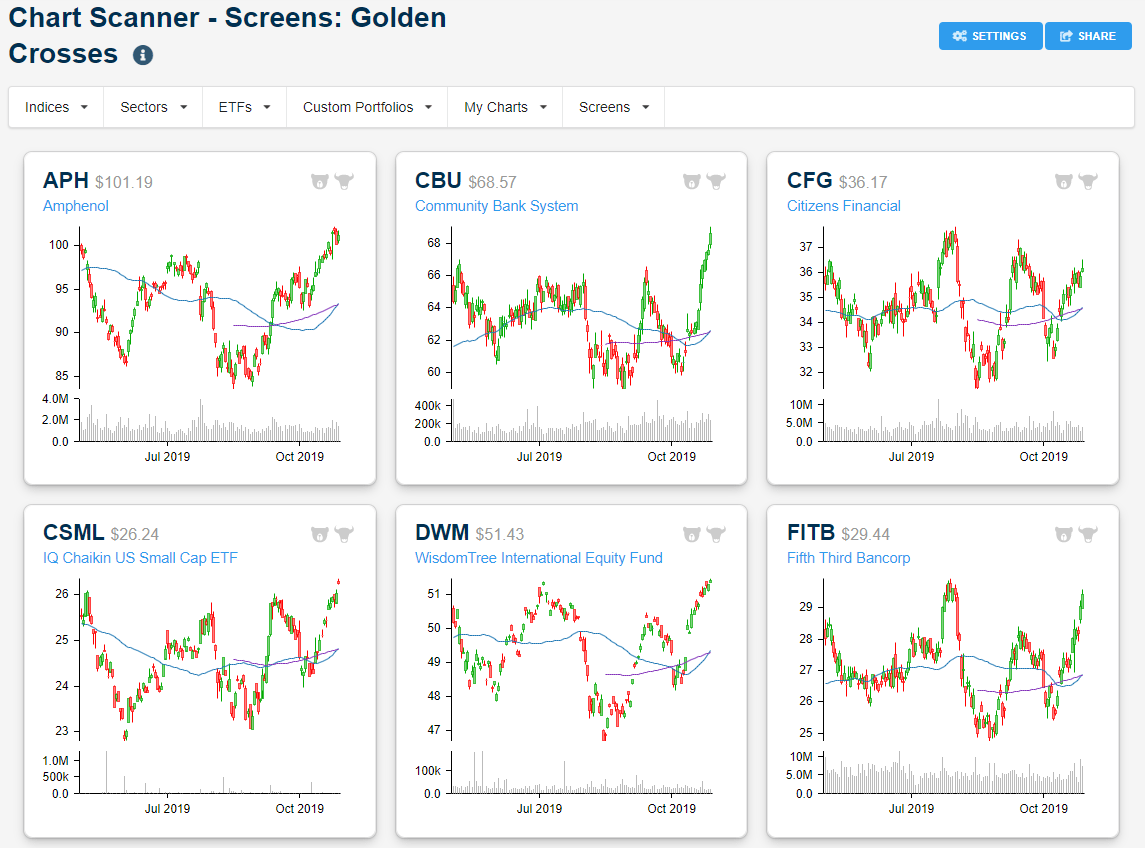Screen dimensions: 1145x848
Task: Click the bear sentiment icon on APH card
Action: click(319, 181)
